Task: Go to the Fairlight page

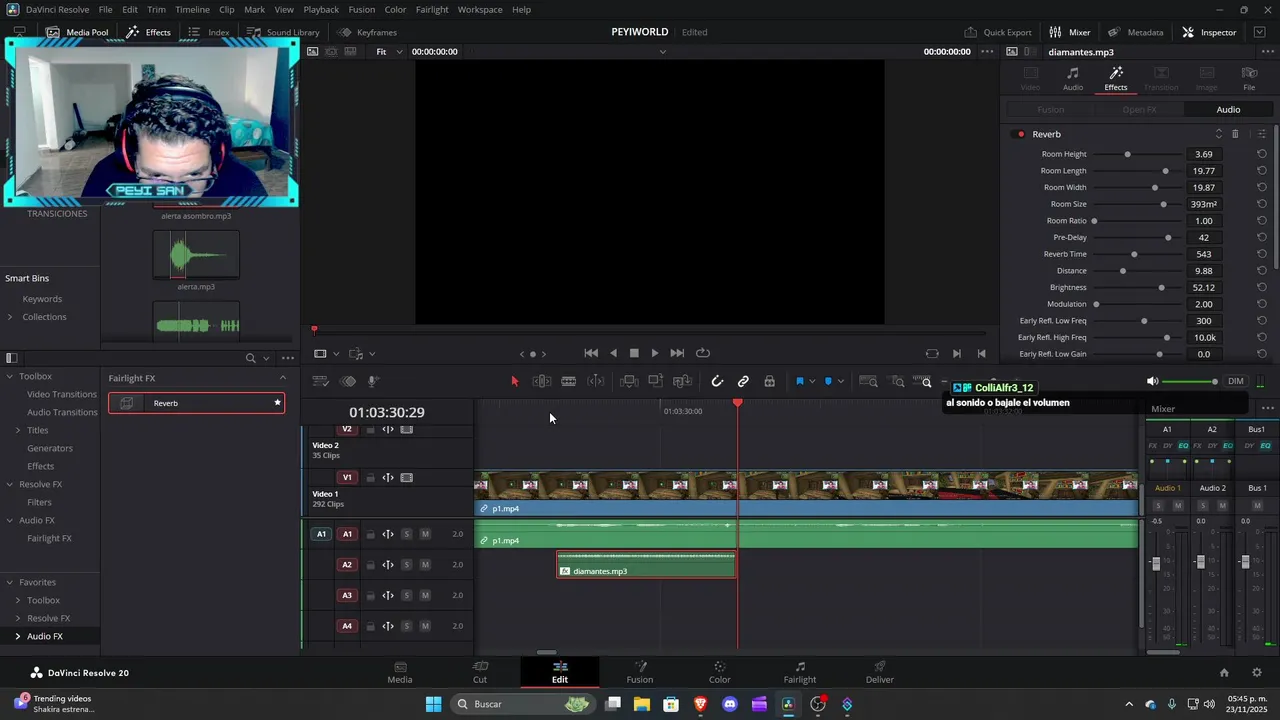Action: point(800,672)
